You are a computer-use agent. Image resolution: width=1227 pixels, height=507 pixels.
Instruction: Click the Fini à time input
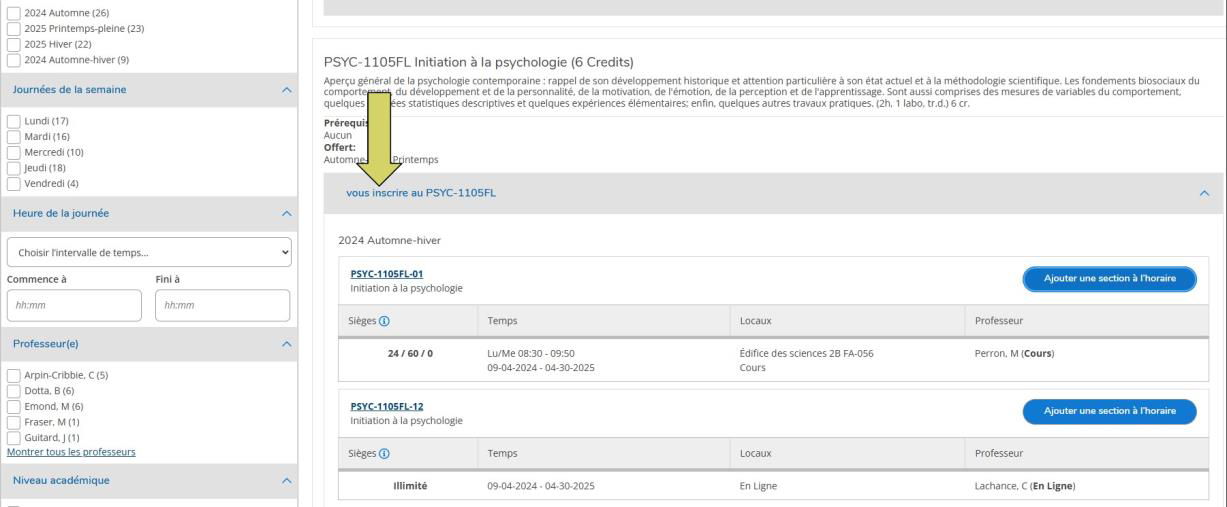point(222,306)
